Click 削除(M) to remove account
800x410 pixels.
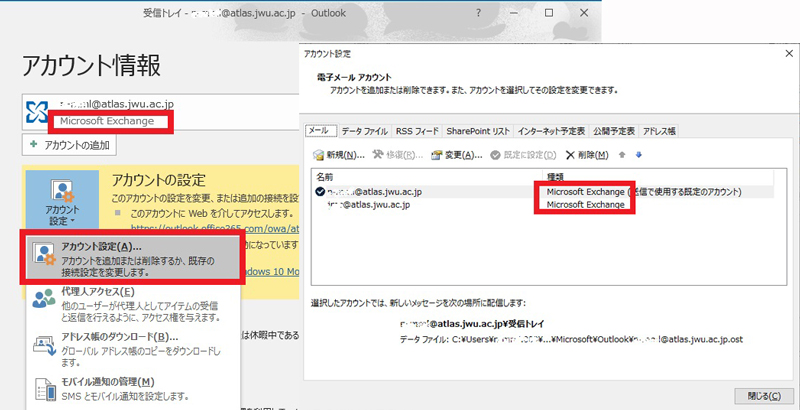[587, 155]
